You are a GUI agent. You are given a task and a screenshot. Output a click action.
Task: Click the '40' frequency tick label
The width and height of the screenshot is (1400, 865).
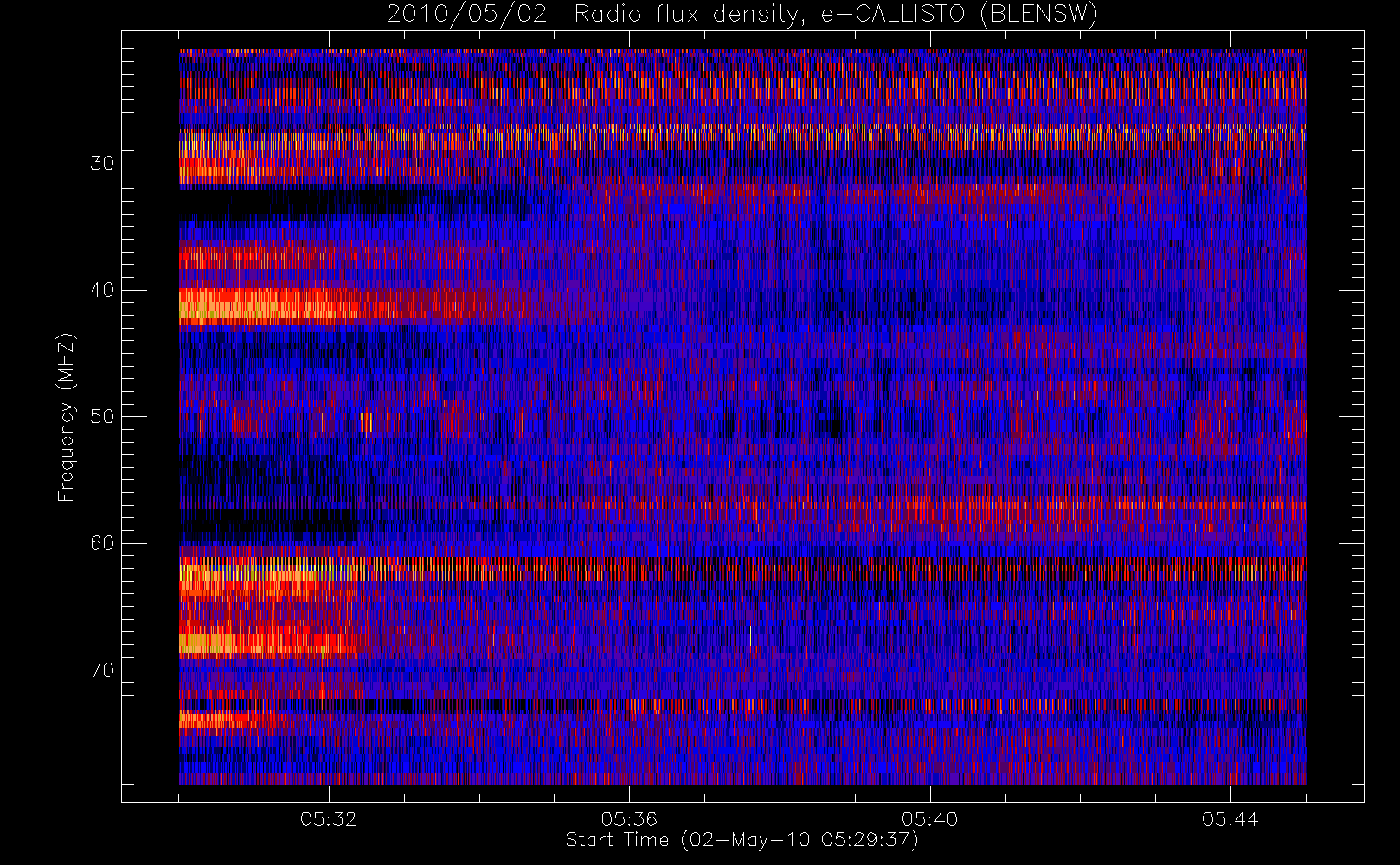point(102,290)
